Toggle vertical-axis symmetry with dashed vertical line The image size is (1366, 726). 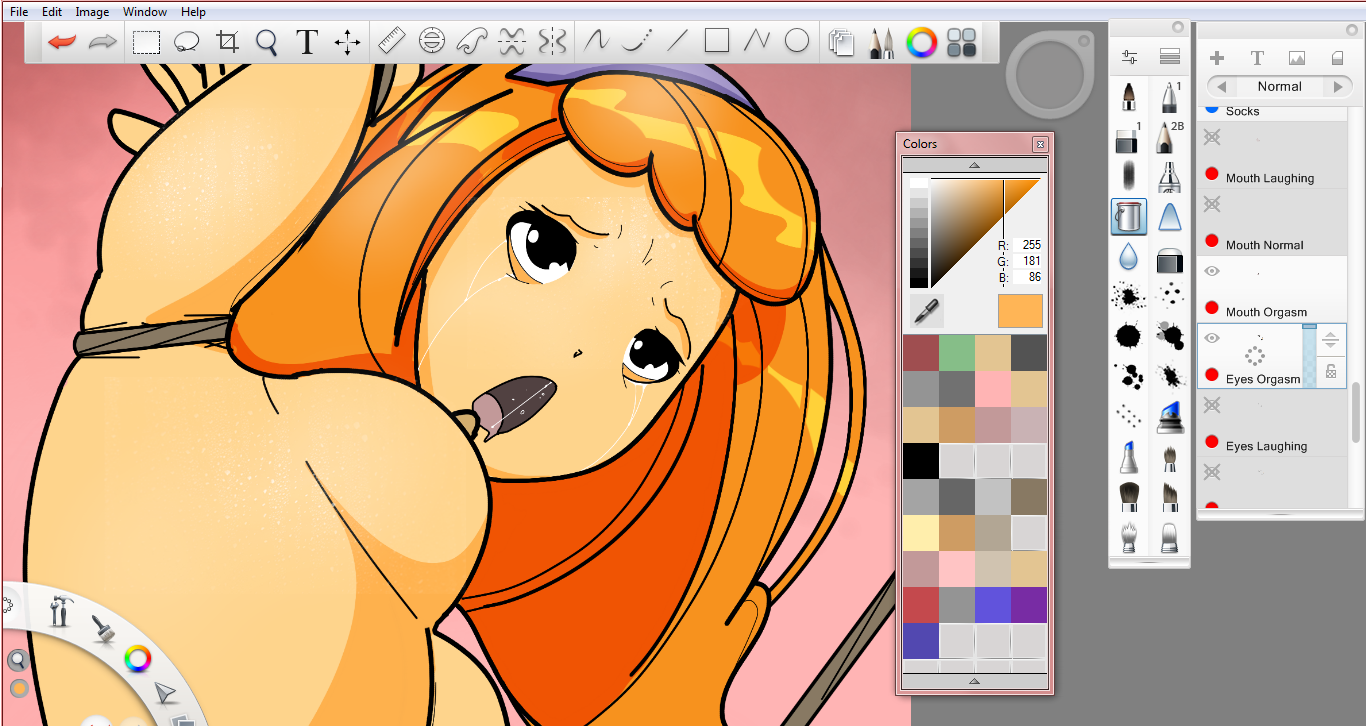[552, 41]
